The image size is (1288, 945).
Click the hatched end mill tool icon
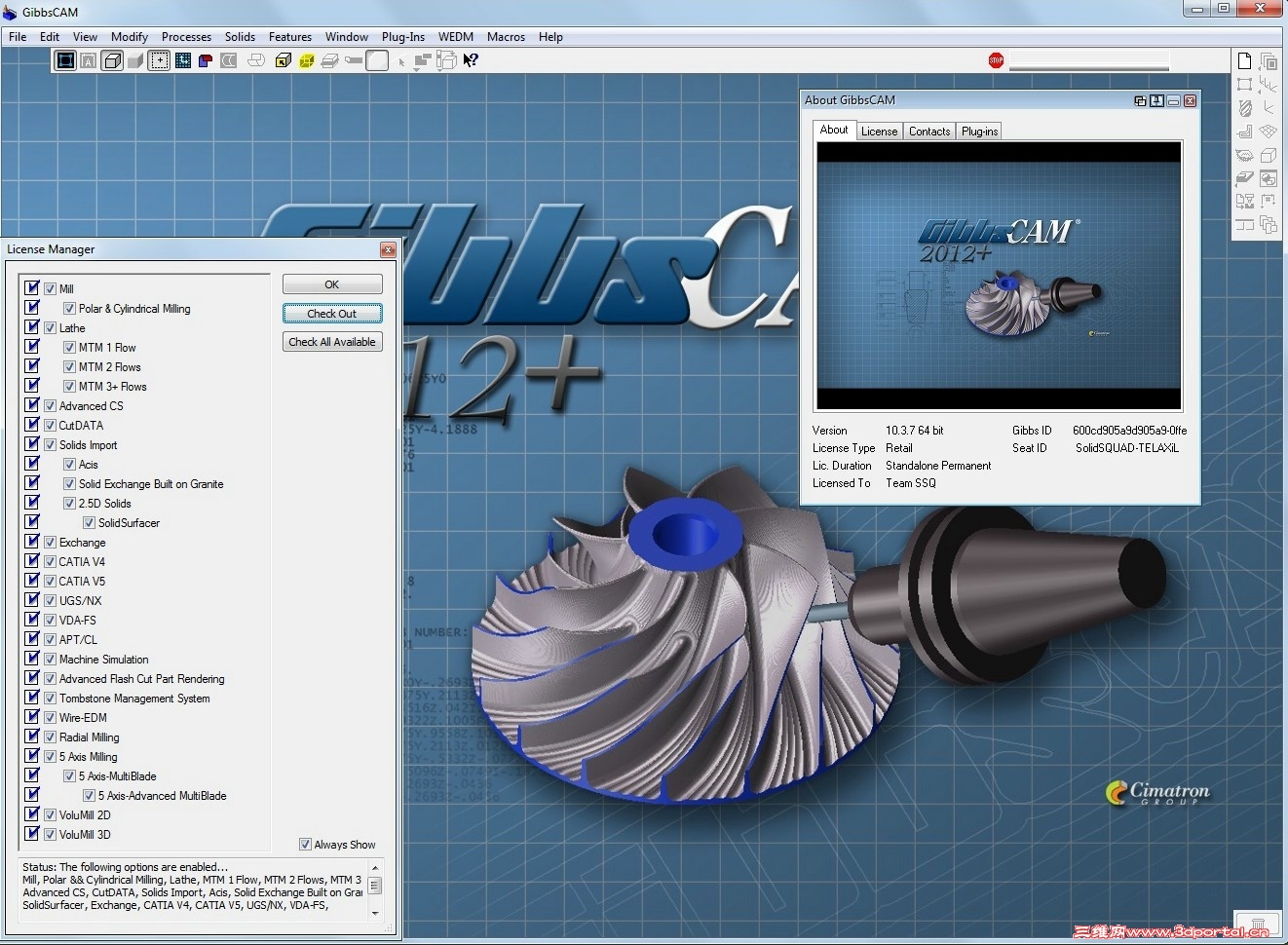point(1244,108)
